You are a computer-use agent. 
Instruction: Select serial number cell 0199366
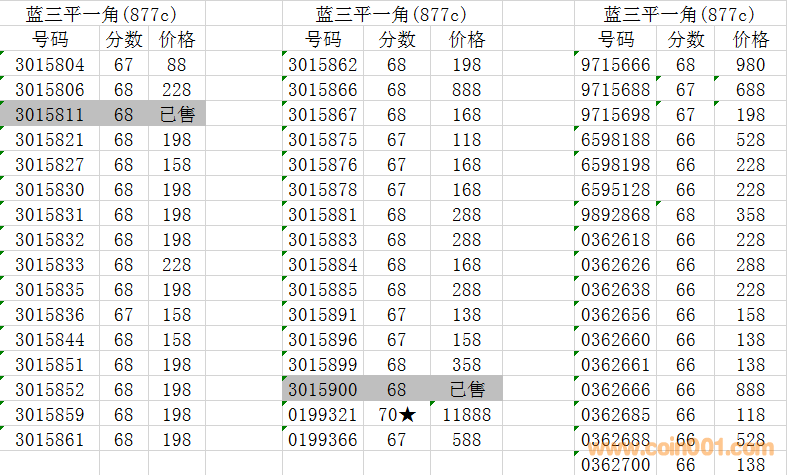[x=323, y=439]
